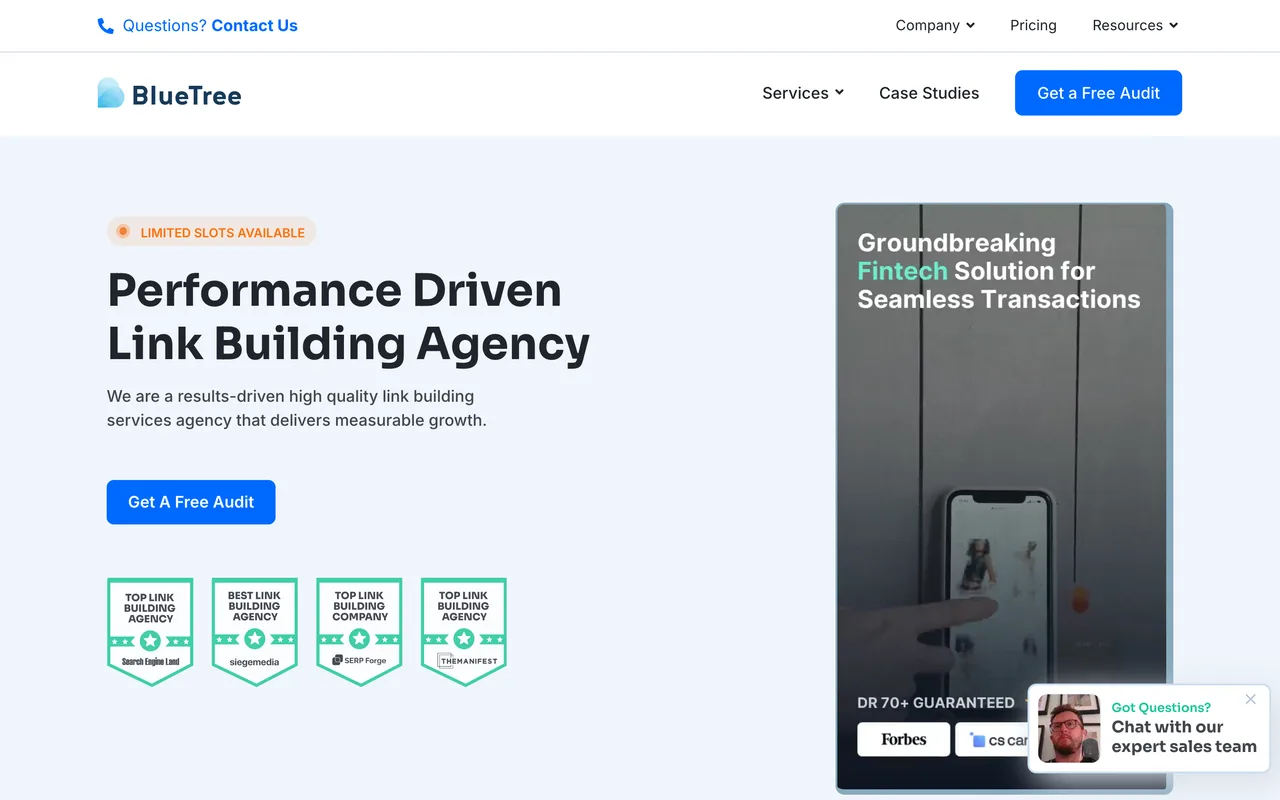Click the Search Engine Land award badge
This screenshot has height=800, width=1280.
[150, 632]
